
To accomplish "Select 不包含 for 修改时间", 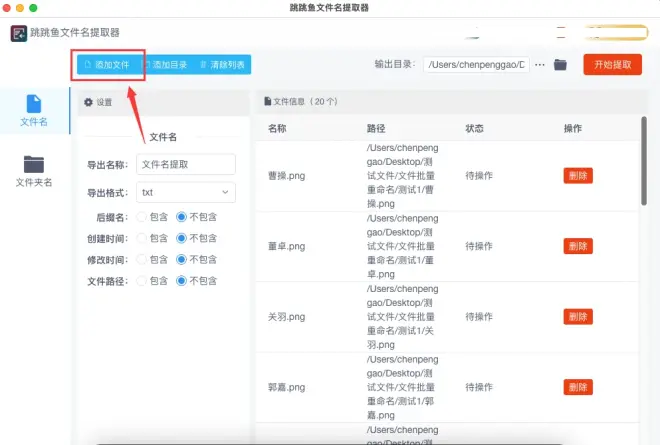I will (181, 259).
